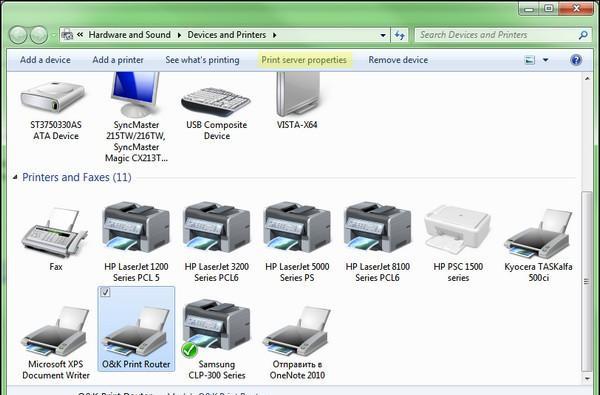Open the view options dropdown arrow
The height and width of the screenshot is (395, 600).
546,60
